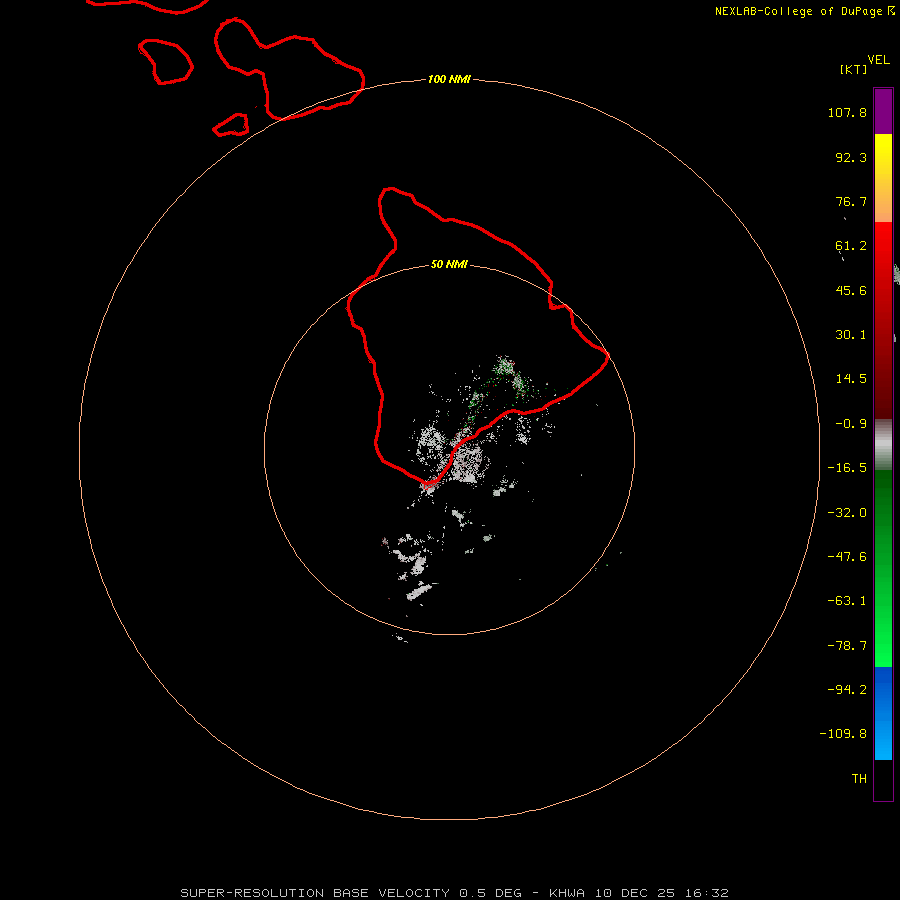Screen dimensions: 900x900
Task: Select the -16.5 velocity scale value
Action: coord(847,468)
